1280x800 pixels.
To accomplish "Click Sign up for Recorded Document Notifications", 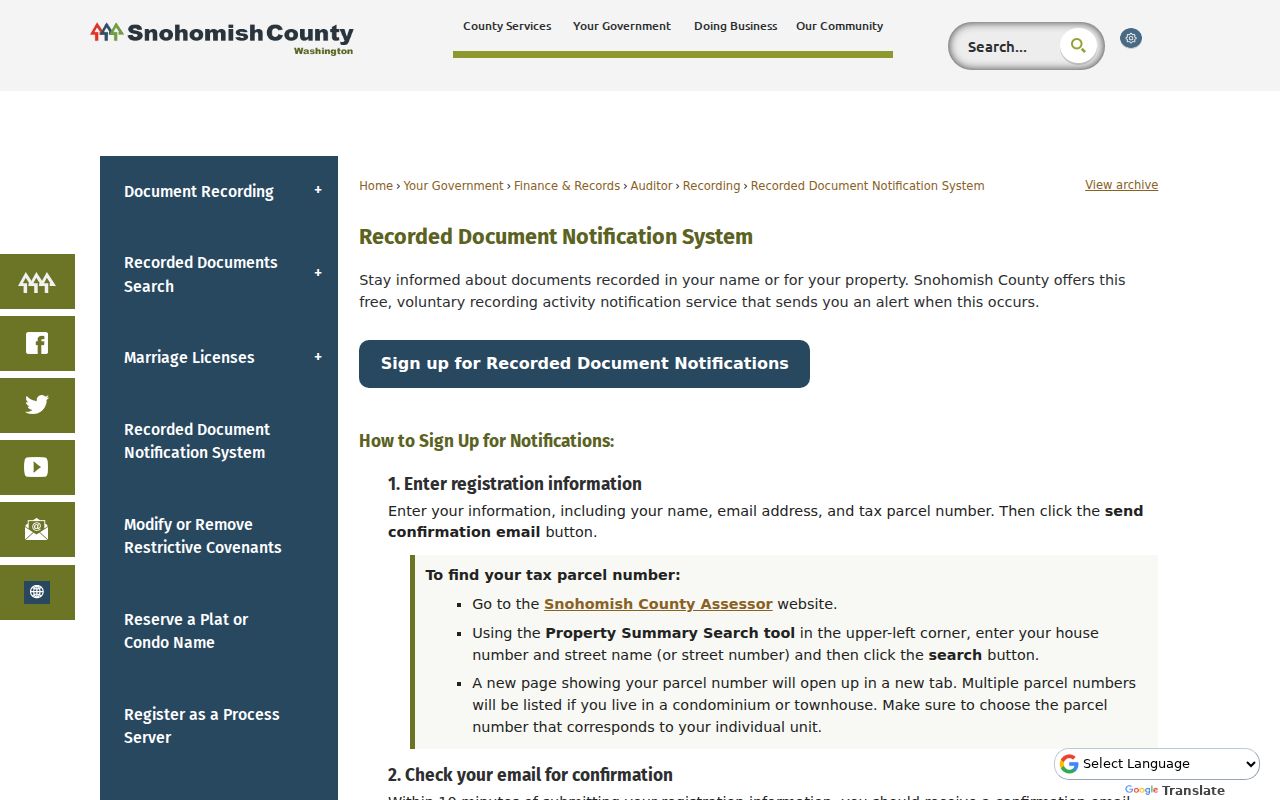I will tap(584, 364).
